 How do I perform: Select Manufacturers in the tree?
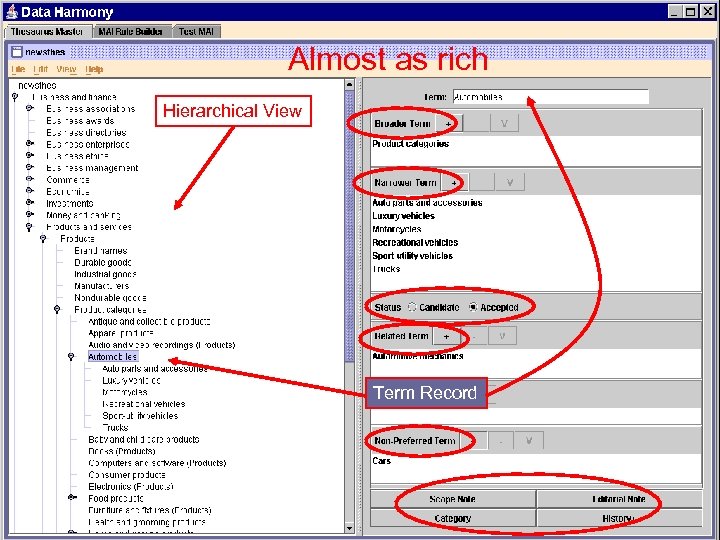pos(101,286)
